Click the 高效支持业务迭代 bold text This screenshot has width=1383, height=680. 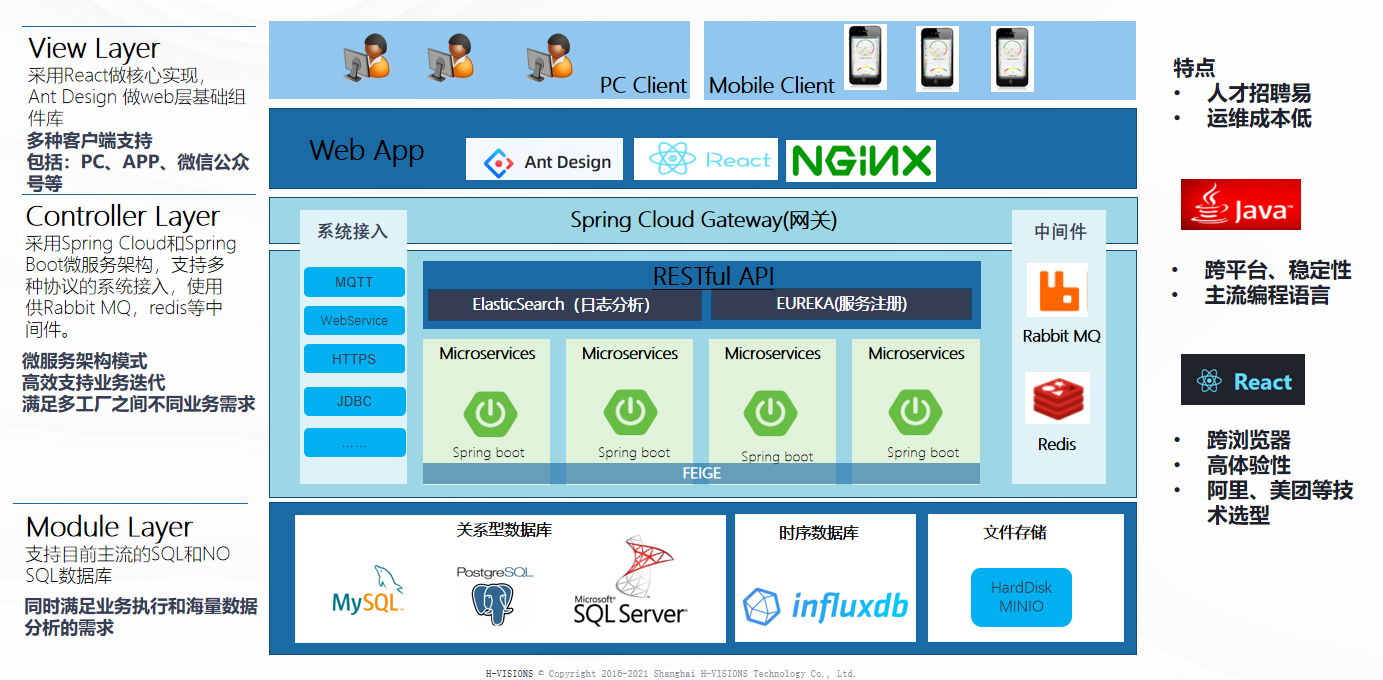click(x=94, y=383)
